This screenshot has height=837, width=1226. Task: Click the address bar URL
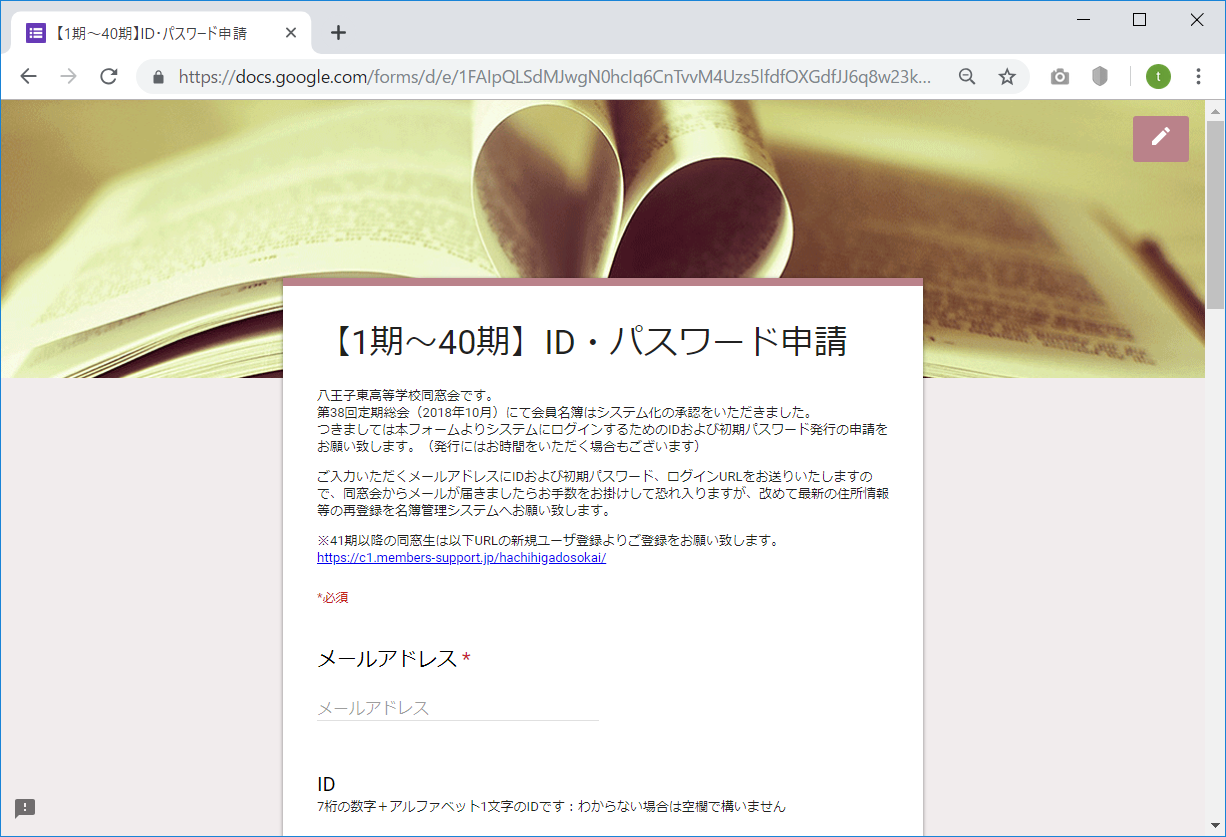pos(556,77)
